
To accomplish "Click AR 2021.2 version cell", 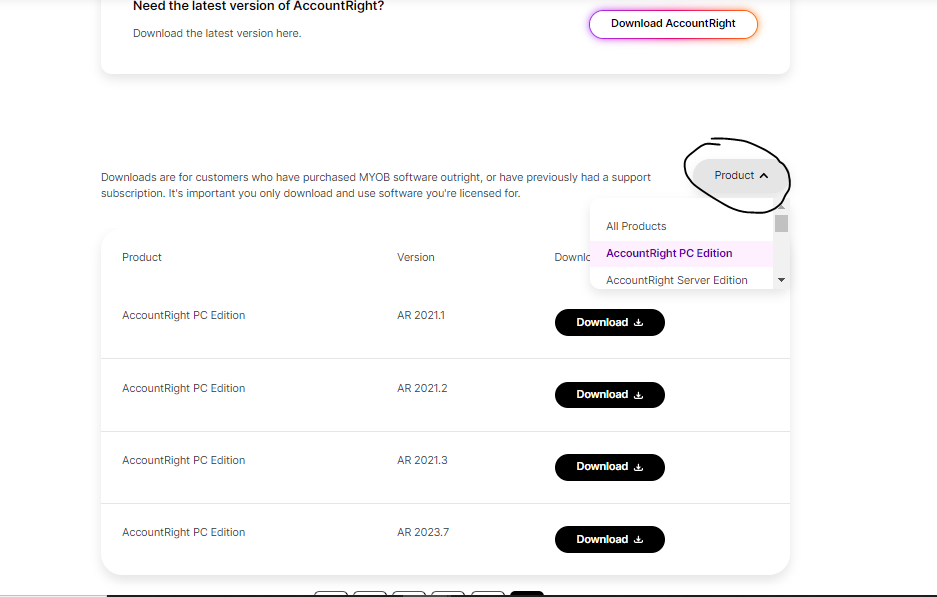I will pos(422,388).
